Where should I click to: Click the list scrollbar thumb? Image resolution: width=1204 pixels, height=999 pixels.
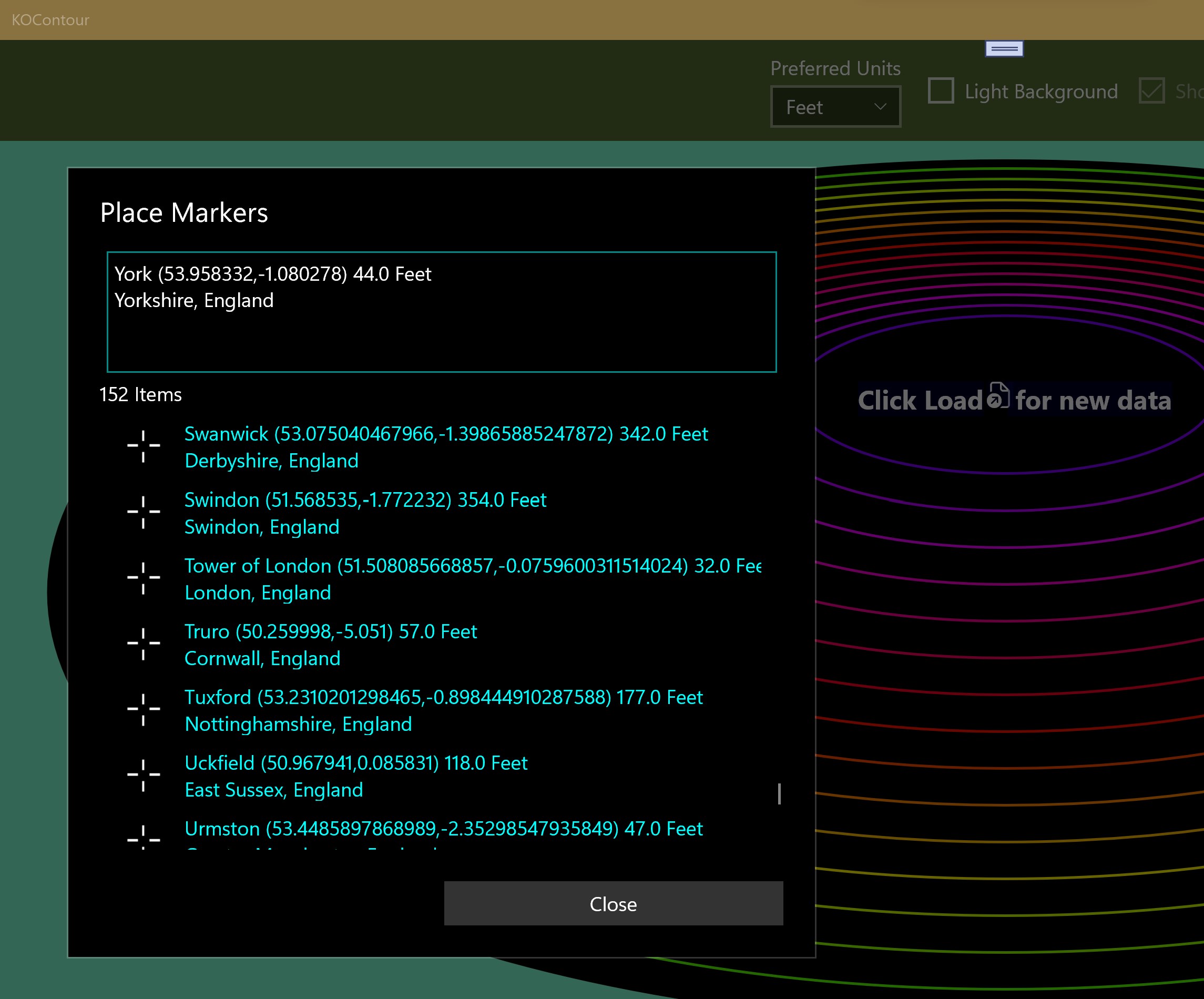tap(779, 794)
